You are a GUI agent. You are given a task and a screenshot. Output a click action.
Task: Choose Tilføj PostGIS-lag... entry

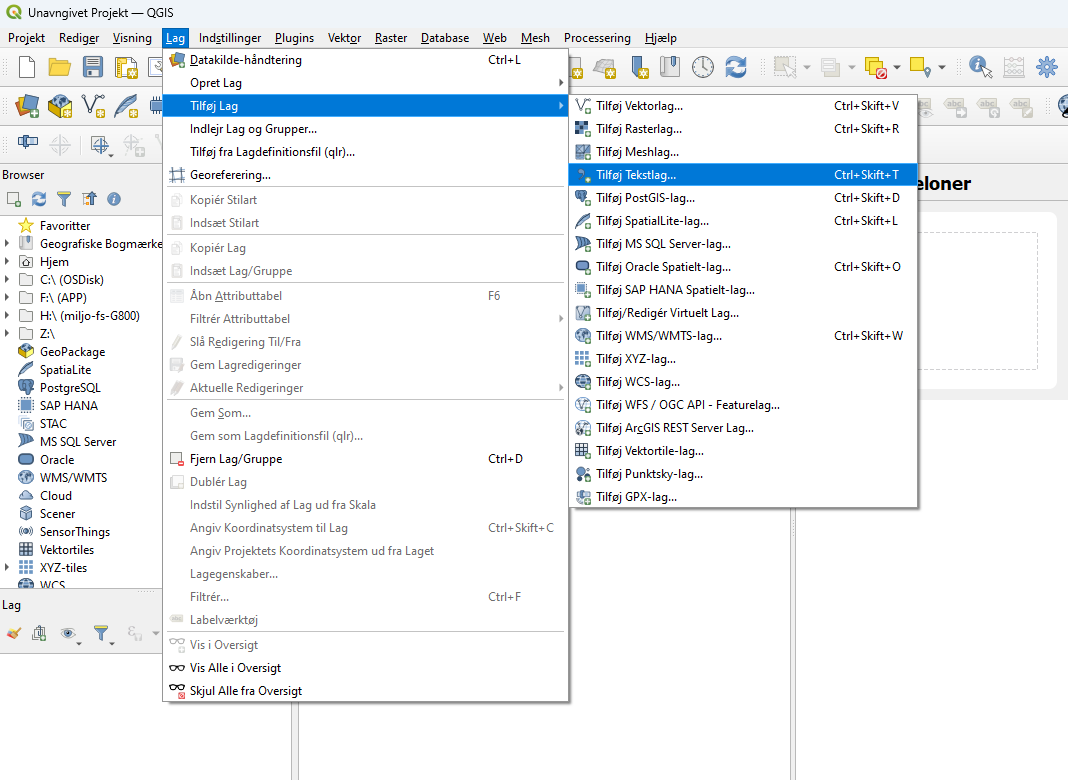tap(743, 198)
